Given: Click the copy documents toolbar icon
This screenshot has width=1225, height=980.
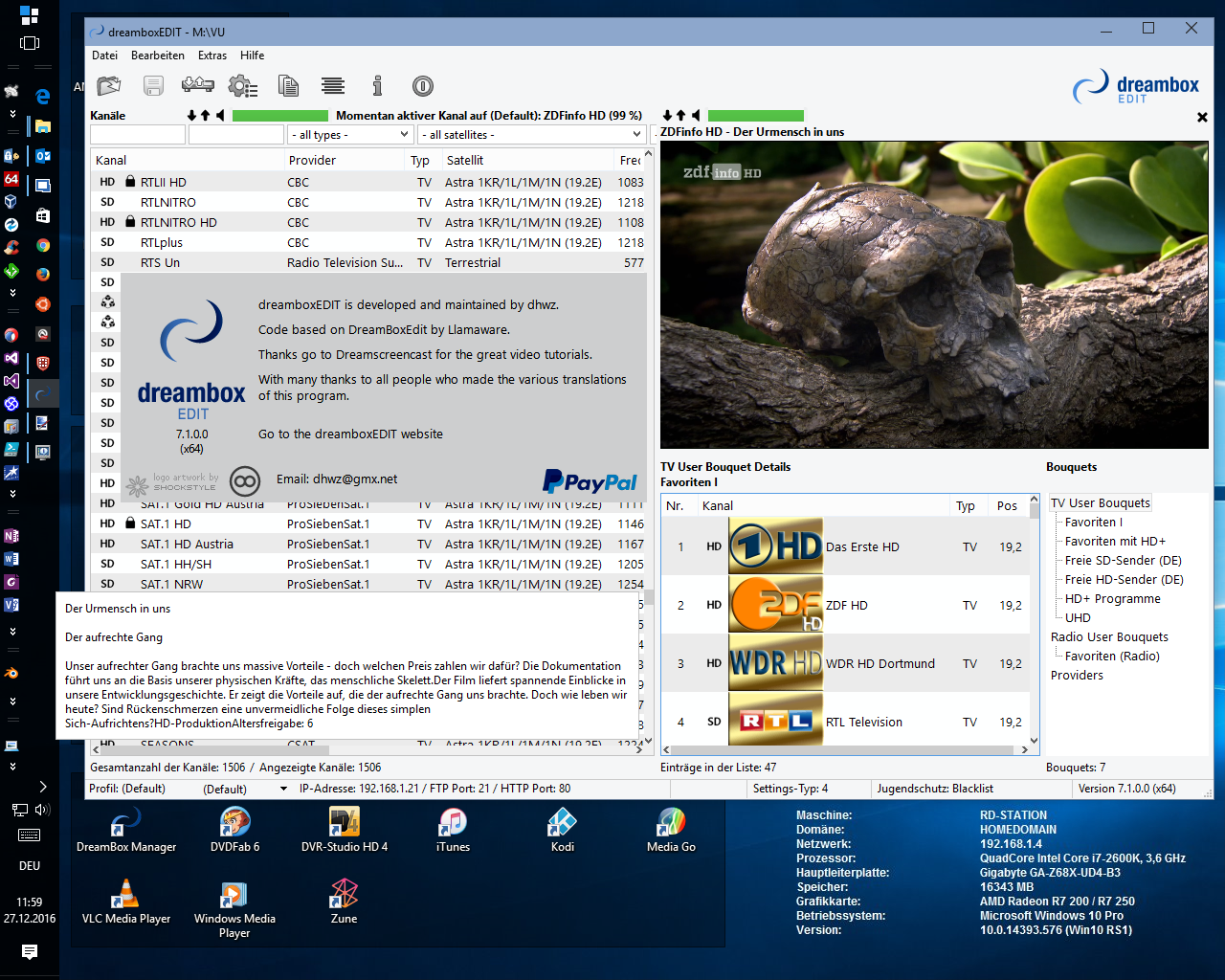Looking at the screenshot, I should point(288,86).
